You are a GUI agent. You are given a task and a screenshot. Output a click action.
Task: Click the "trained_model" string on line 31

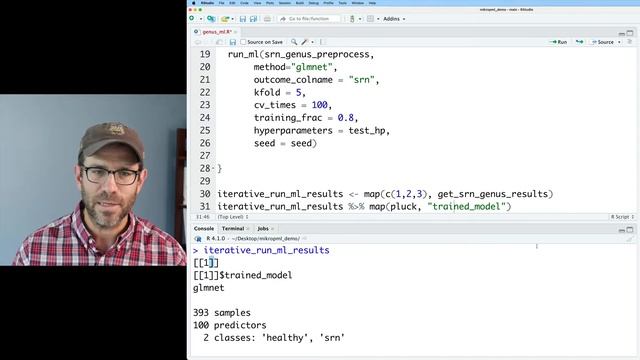coord(467,207)
